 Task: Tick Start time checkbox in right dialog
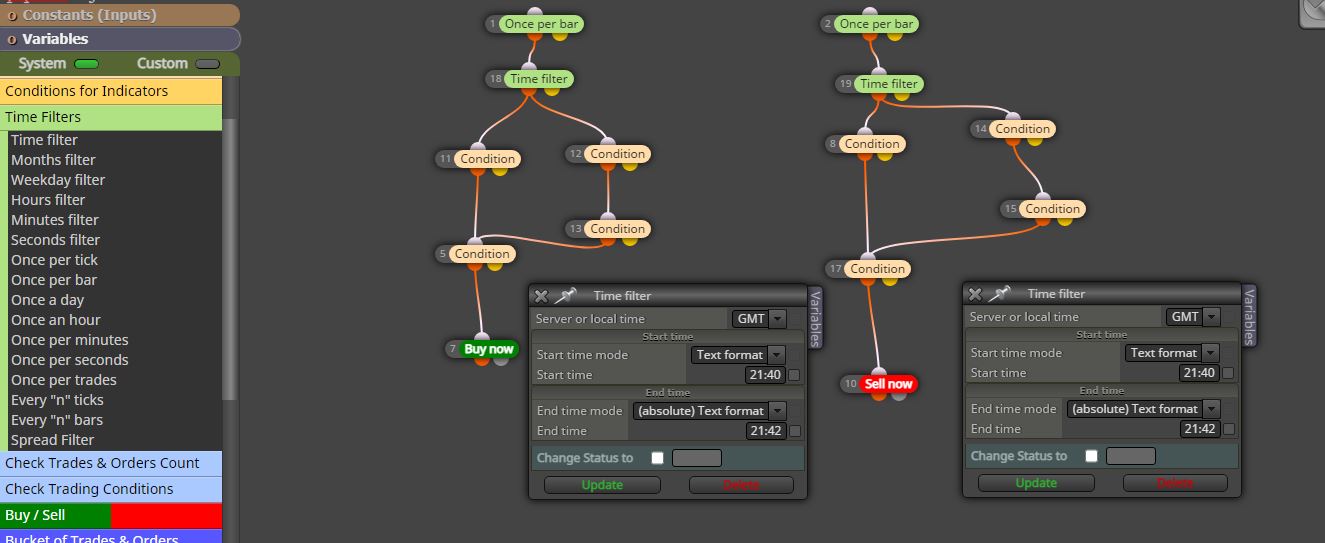[1228, 373]
